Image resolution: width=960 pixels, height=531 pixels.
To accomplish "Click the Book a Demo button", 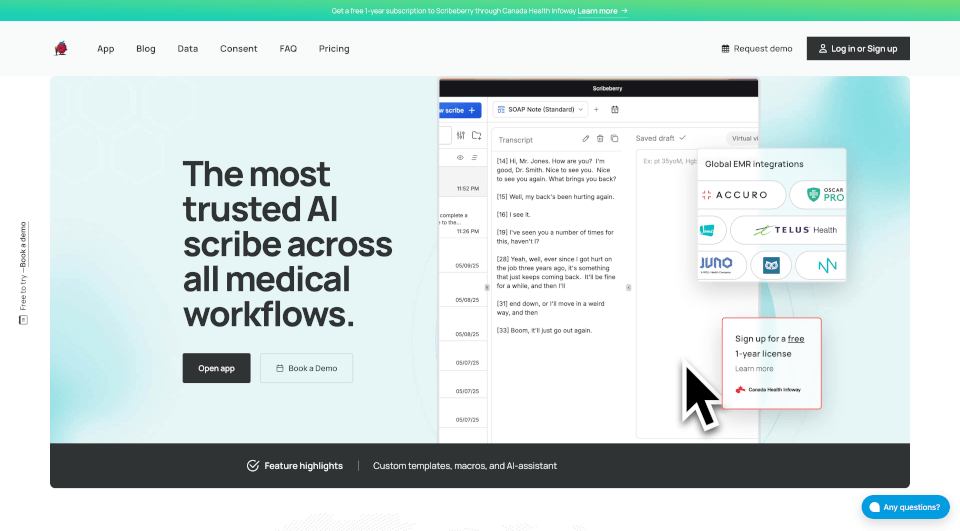I will click(306, 368).
